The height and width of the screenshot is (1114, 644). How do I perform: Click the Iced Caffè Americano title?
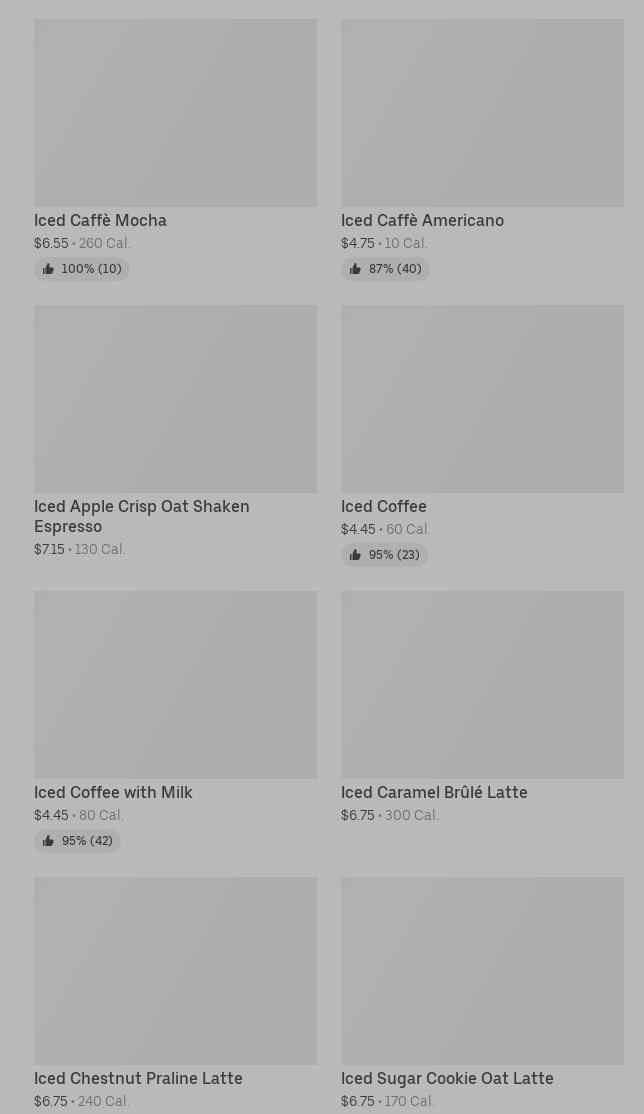422,220
